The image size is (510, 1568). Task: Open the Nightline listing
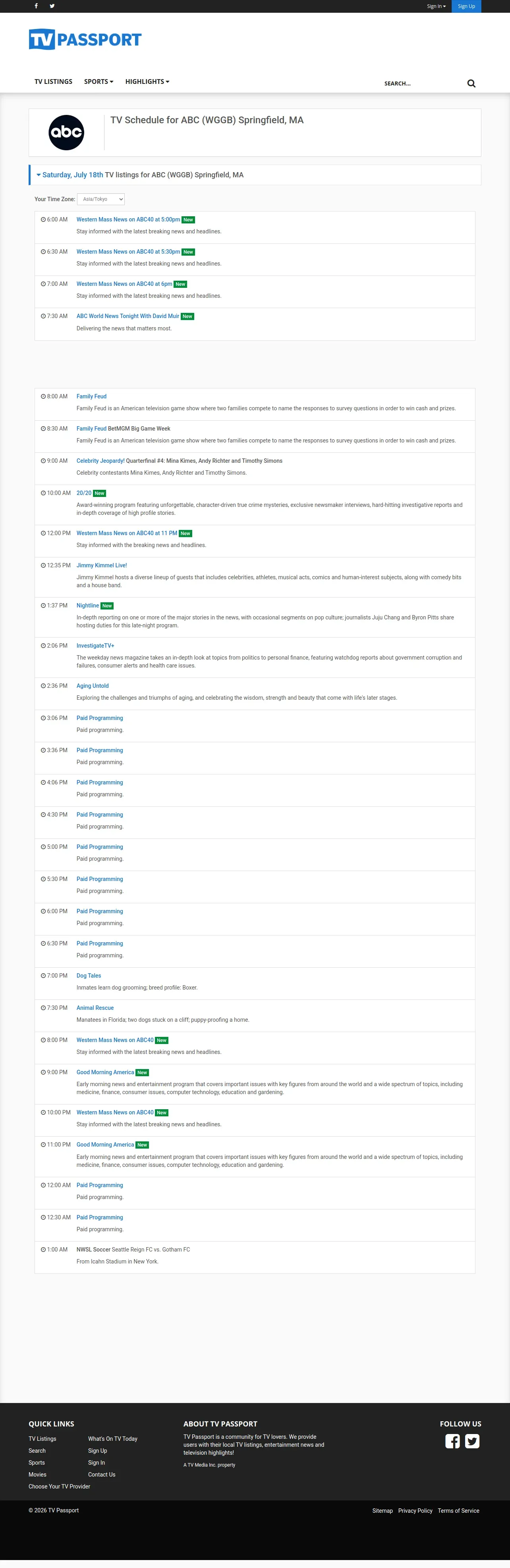tap(87, 605)
